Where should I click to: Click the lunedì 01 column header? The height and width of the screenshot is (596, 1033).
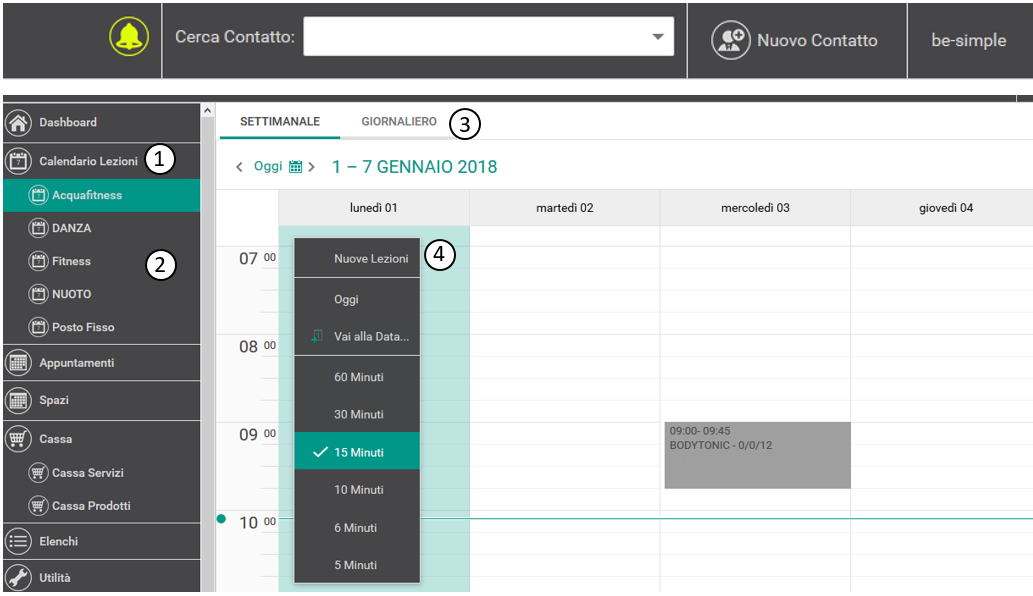374,207
